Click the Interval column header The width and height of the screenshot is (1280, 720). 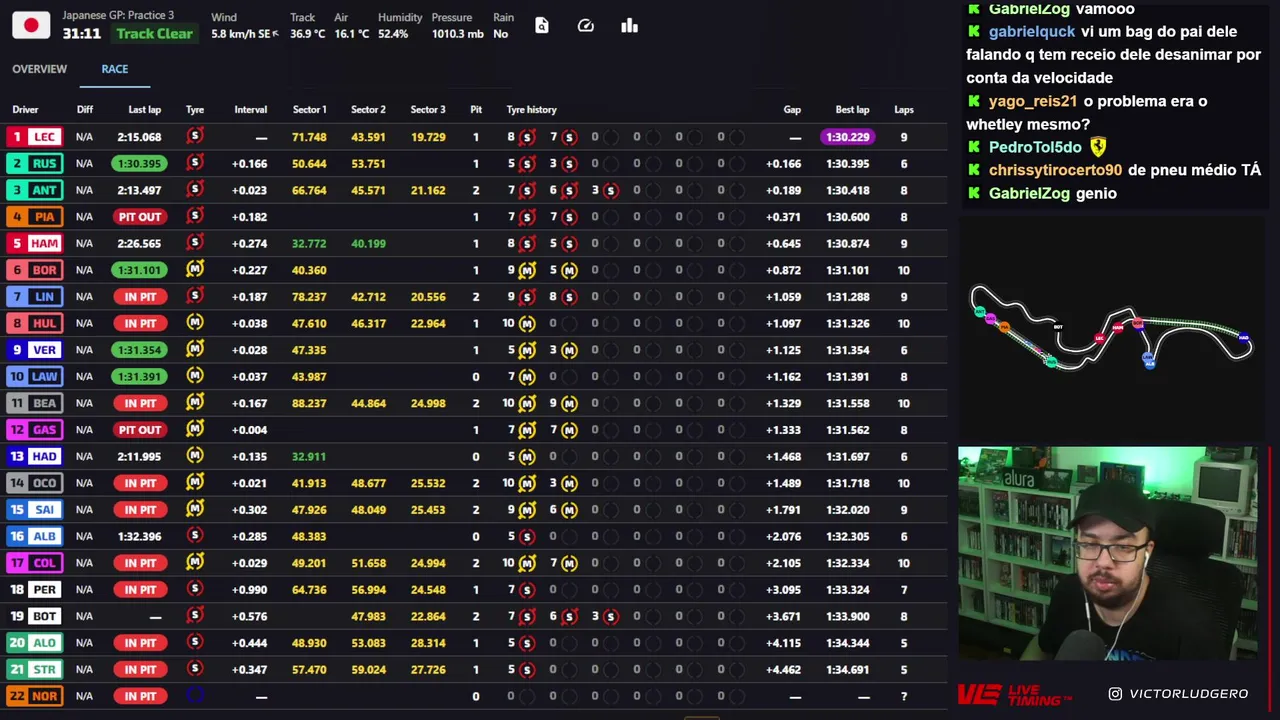click(251, 110)
